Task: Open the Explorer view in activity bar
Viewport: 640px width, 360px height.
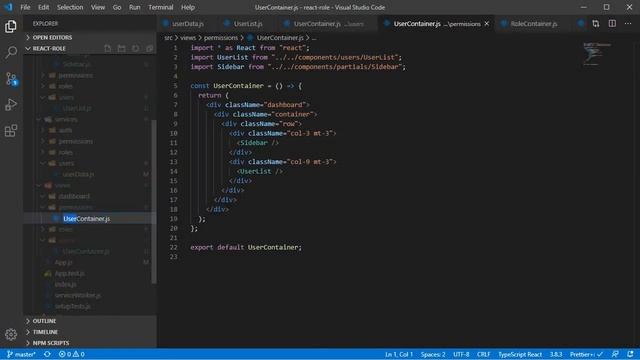Action: coord(11,27)
